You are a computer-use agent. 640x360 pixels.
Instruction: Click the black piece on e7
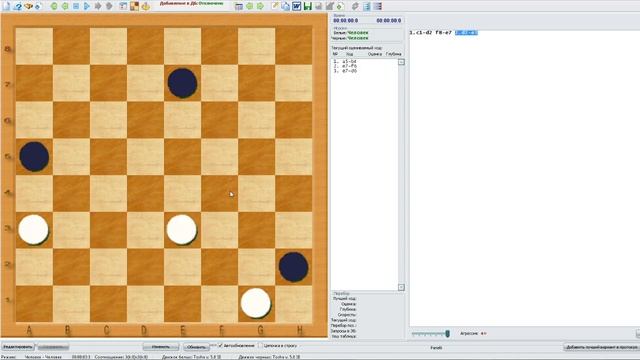[182, 83]
